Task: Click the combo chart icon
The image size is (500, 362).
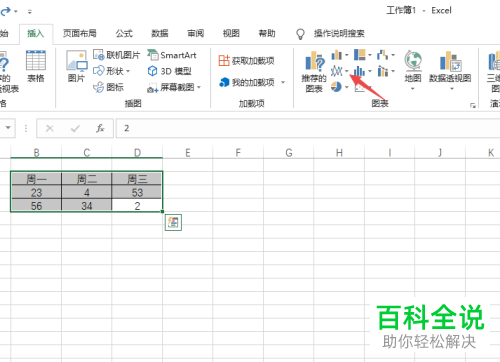Action: click(383, 71)
